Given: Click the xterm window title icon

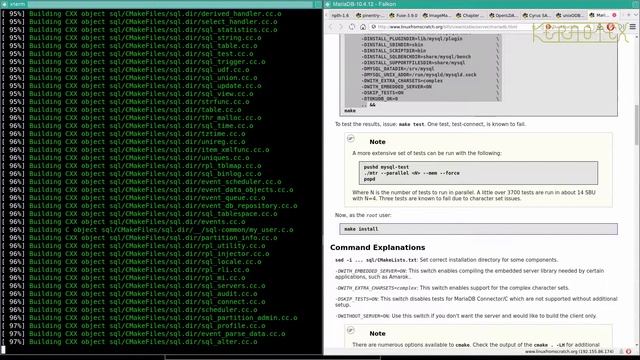Looking at the screenshot, I should [4, 4].
